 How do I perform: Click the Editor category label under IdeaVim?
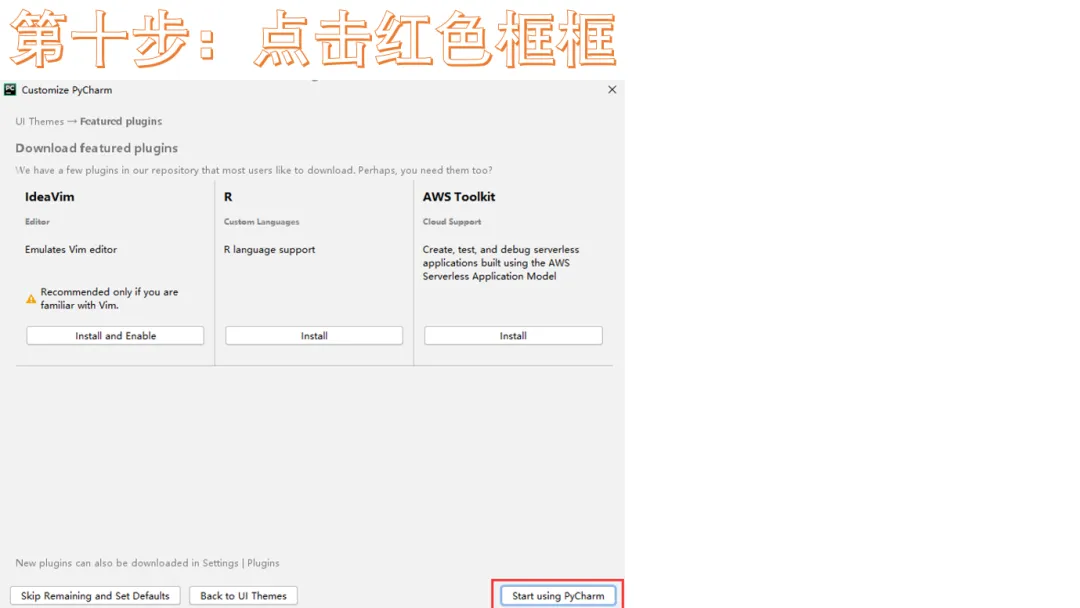(x=37, y=222)
